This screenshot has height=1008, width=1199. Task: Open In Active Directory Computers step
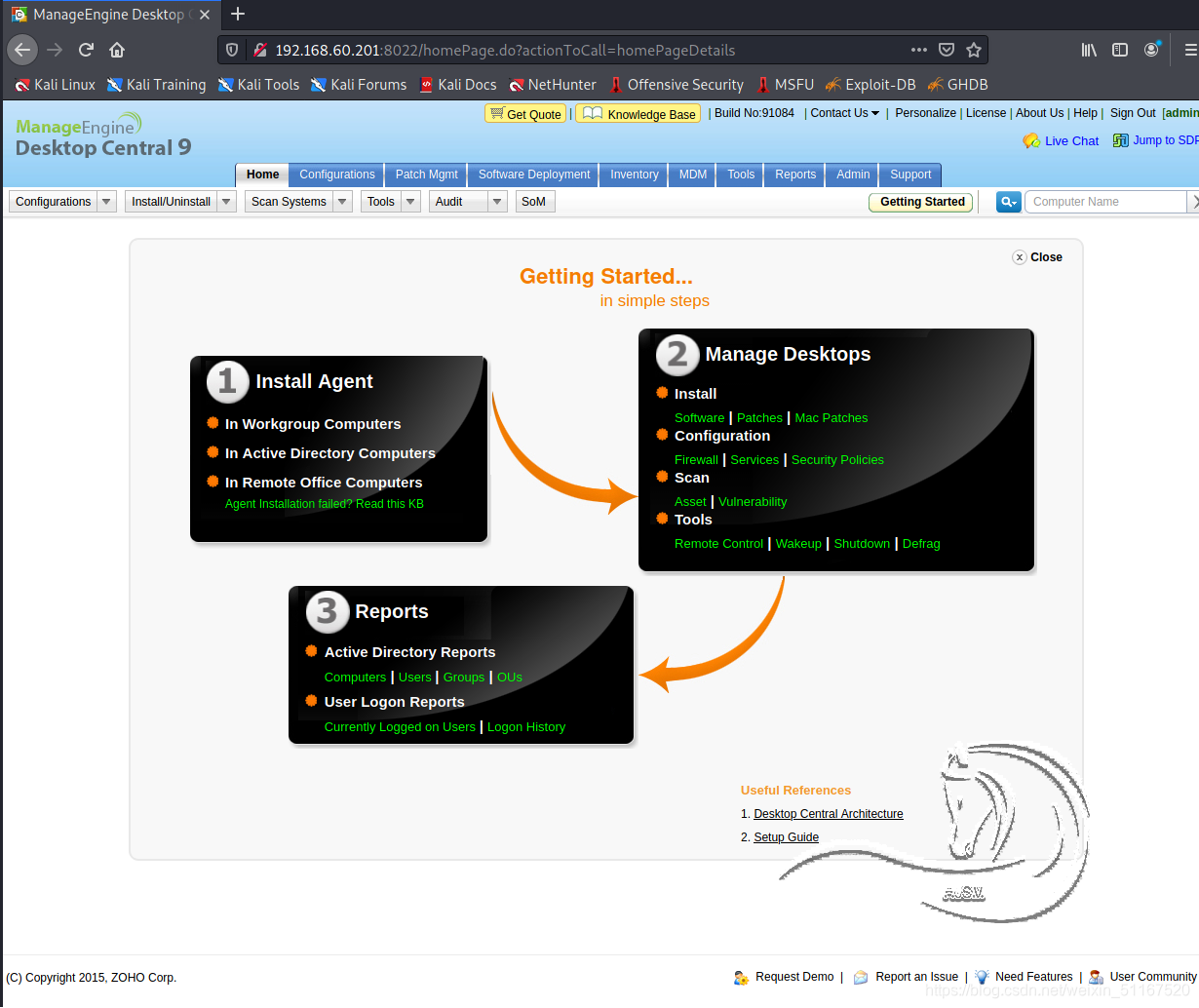point(330,453)
